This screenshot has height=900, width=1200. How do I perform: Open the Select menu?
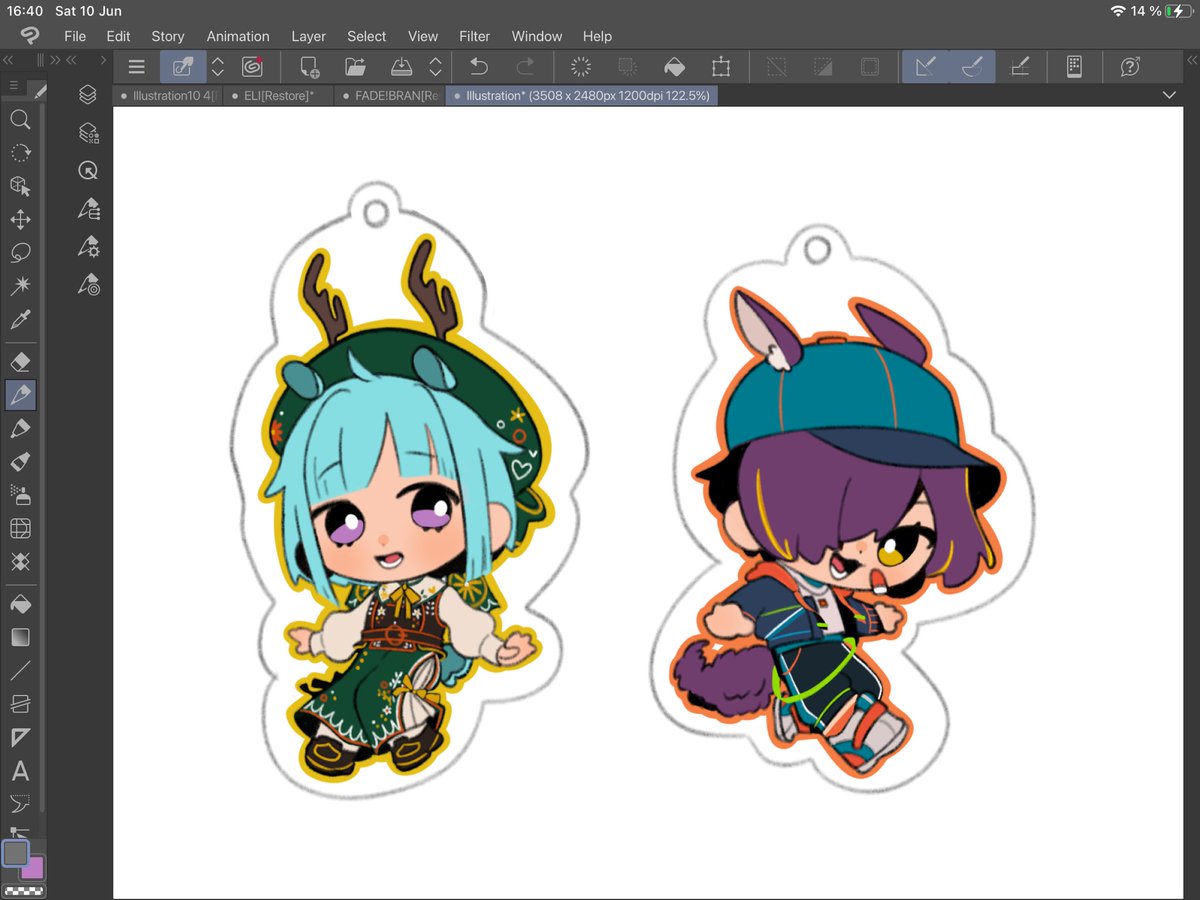367,36
